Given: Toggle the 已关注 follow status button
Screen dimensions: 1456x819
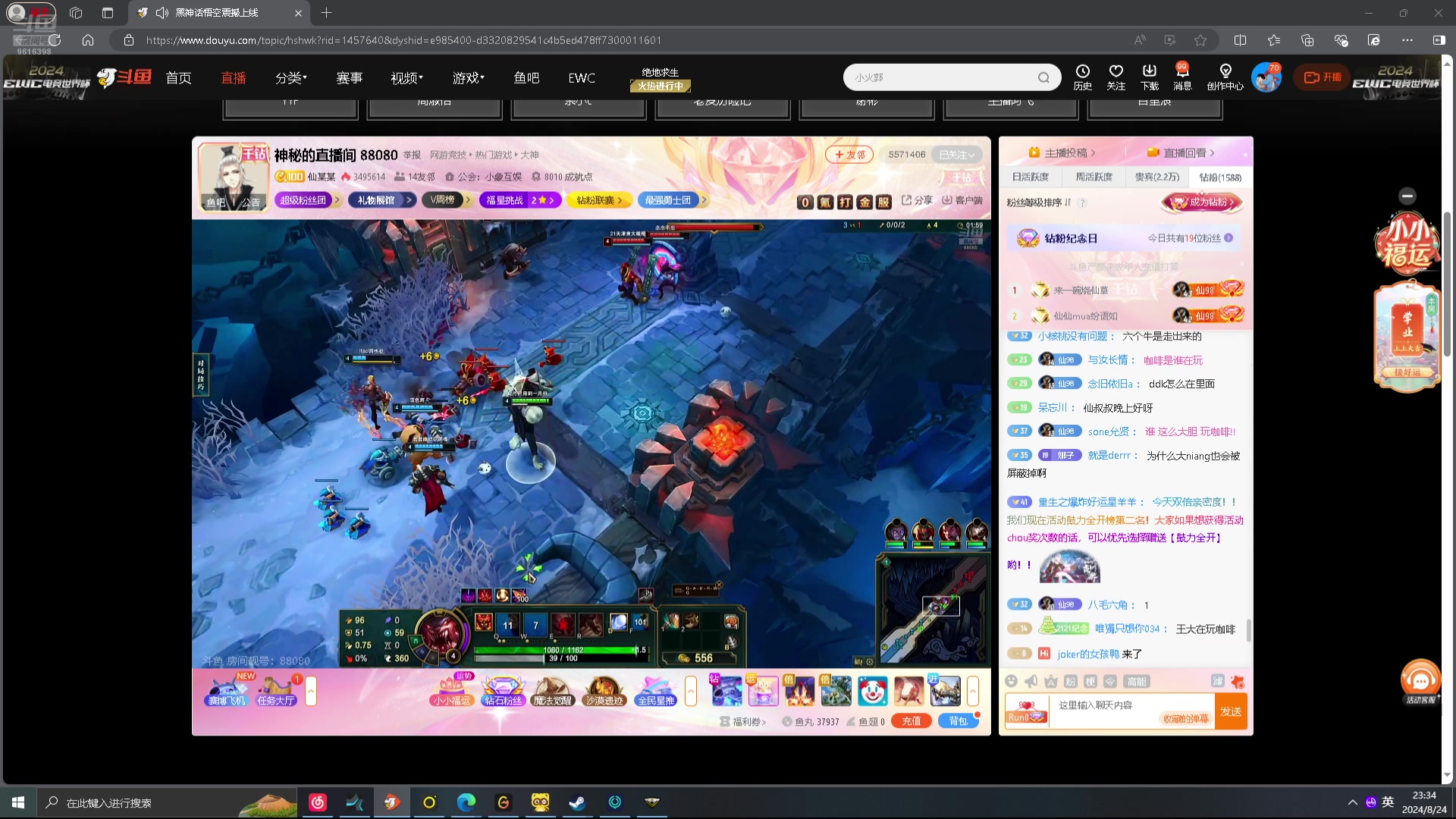Looking at the screenshot, I should [956, 155].
